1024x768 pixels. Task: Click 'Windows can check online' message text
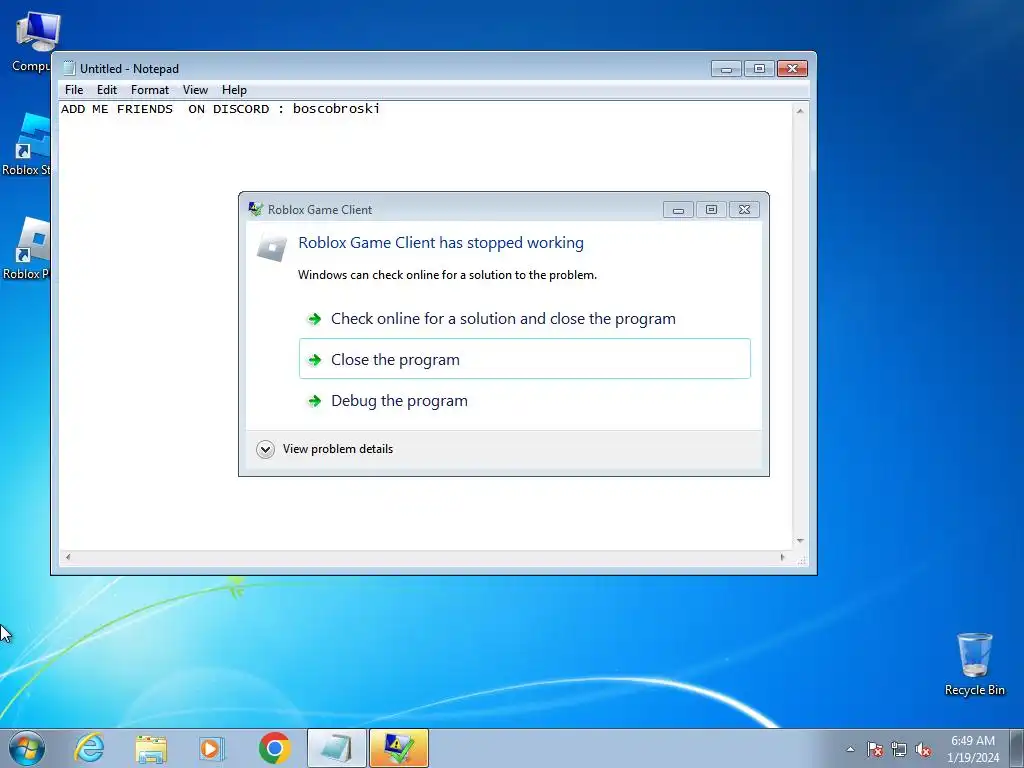[x=447, y=275]
